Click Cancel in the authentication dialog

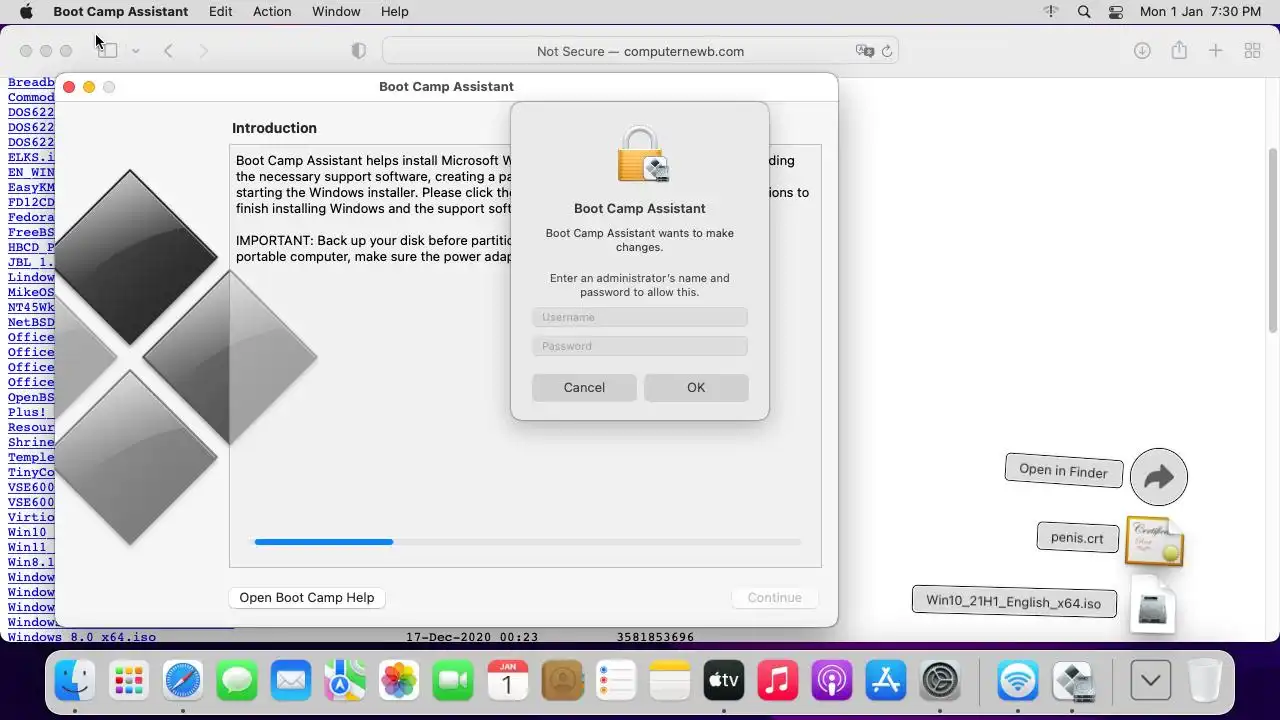click(584, 388)
